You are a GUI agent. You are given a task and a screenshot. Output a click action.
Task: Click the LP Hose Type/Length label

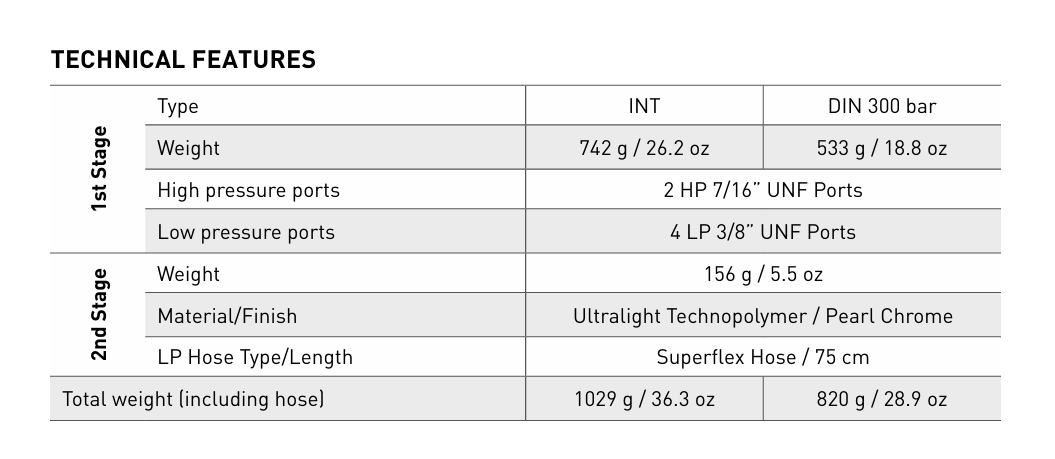[255, 357]
